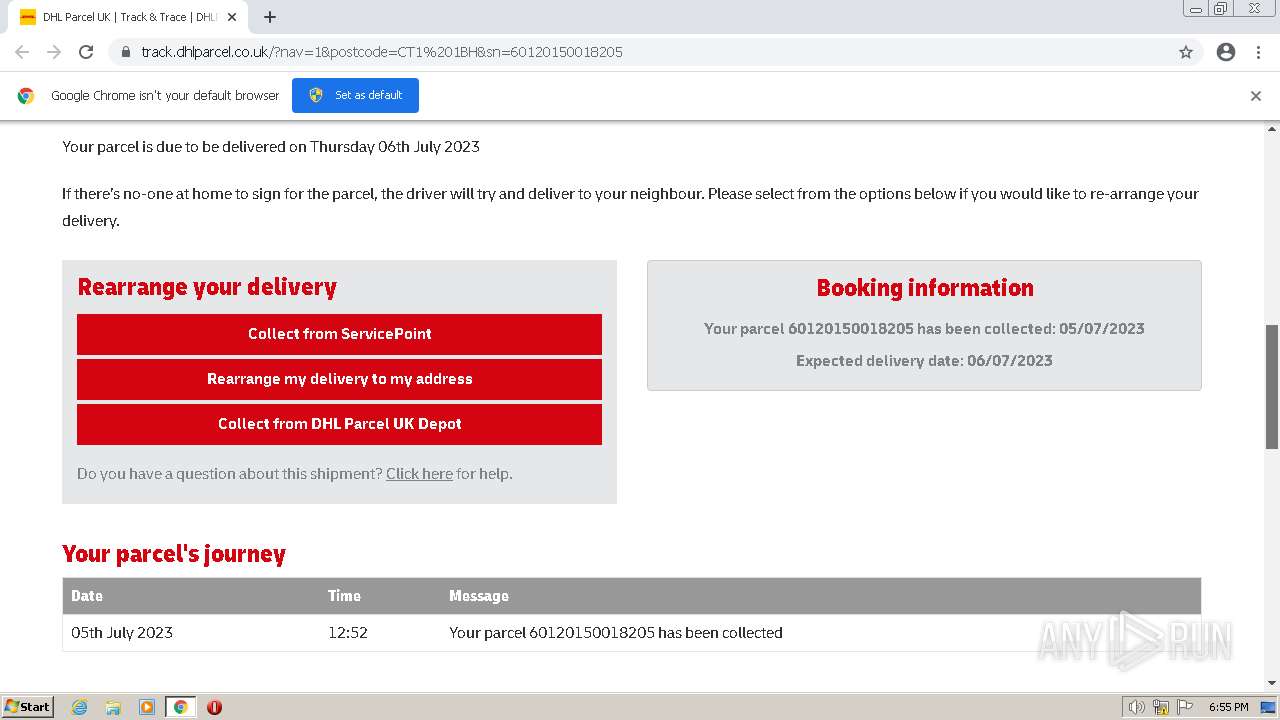Click the Message column header
The image size is (1280, 720).
(x=479, y=596)
